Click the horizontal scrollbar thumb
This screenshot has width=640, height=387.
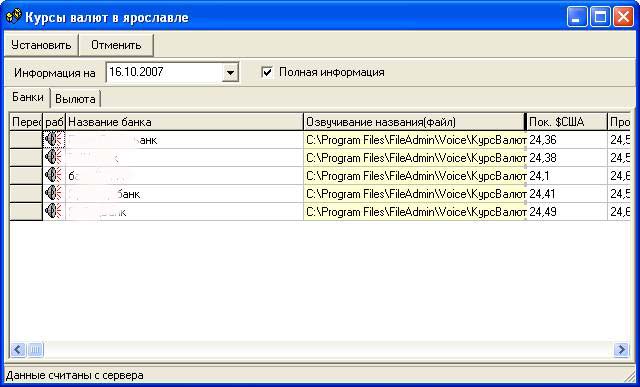[35, 349]
